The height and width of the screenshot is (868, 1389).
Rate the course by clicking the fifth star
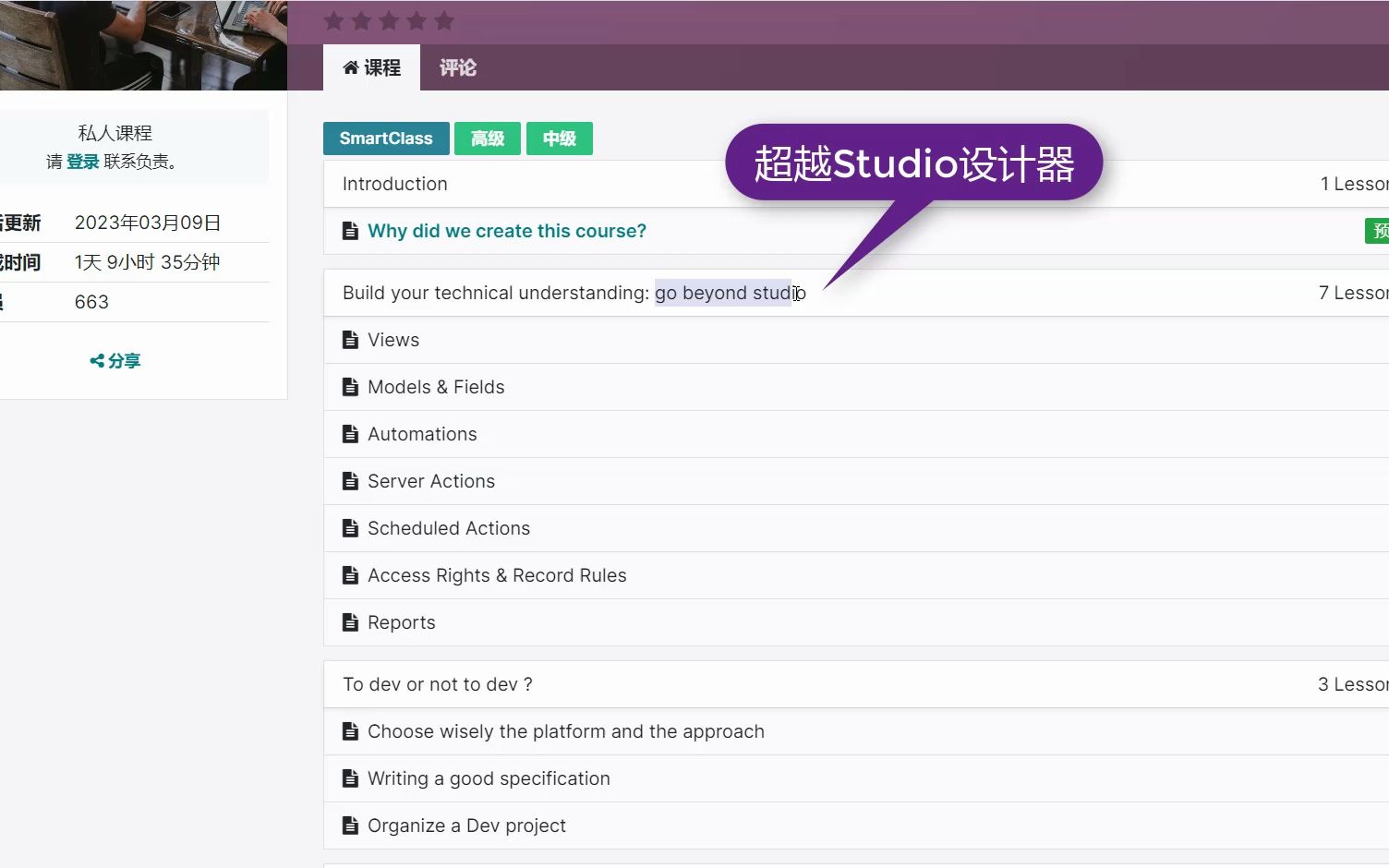click(x=444, y=20)
